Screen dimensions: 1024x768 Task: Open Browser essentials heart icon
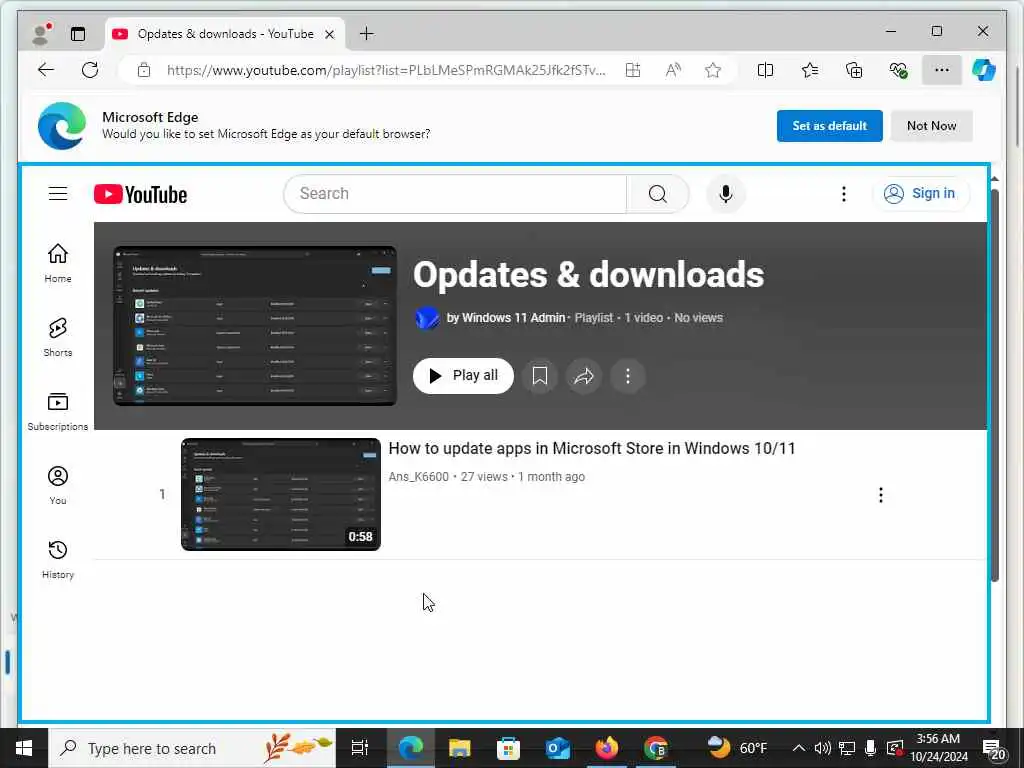899,70
